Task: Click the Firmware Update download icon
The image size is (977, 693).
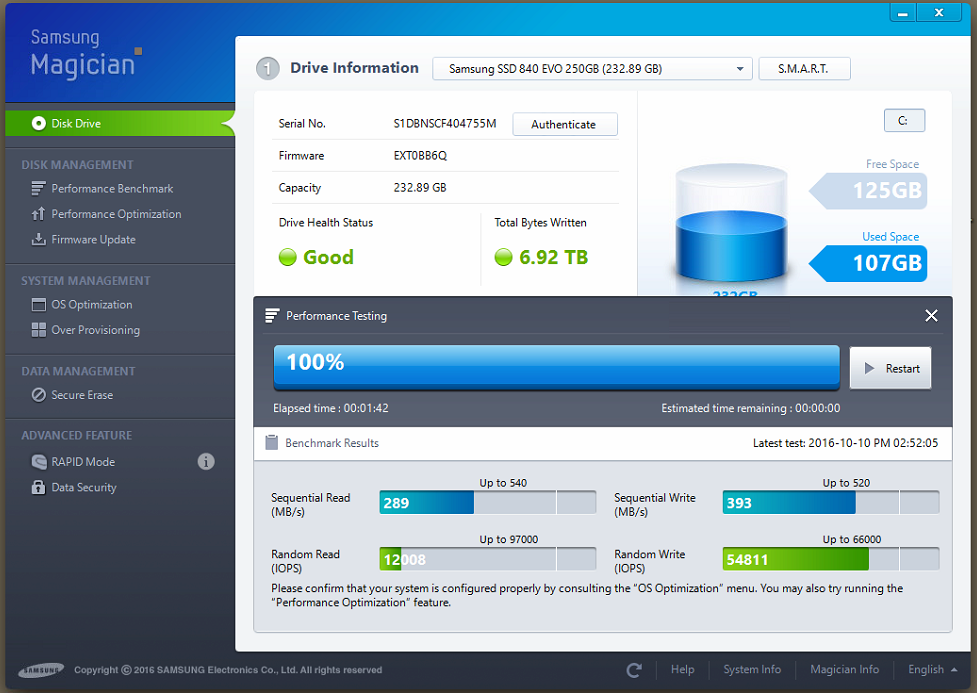Action: (39, 240)
